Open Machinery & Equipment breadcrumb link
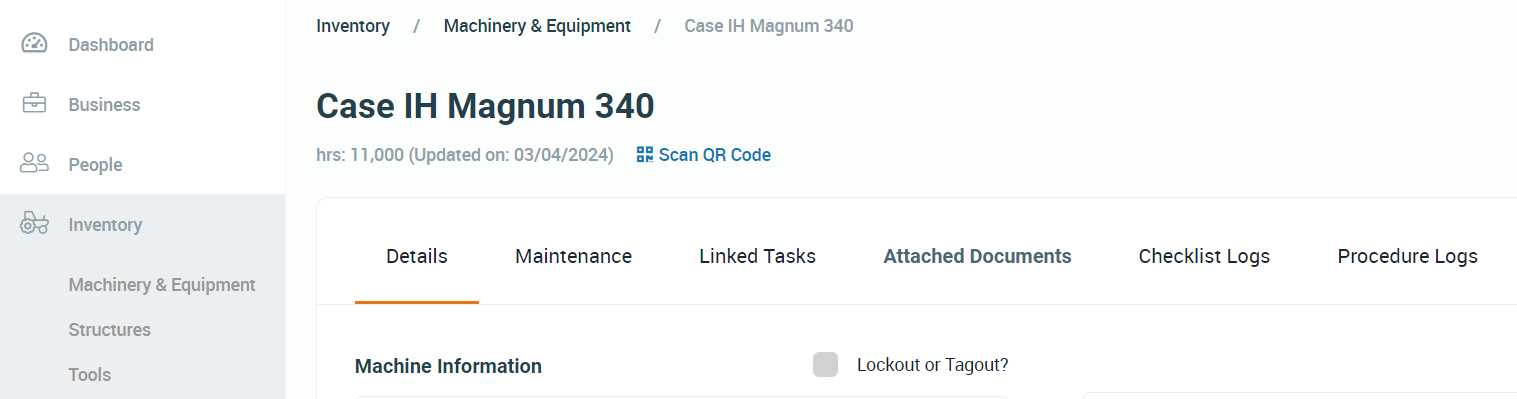The width and height of the screenshot is (1517, 399). point(537,26)
